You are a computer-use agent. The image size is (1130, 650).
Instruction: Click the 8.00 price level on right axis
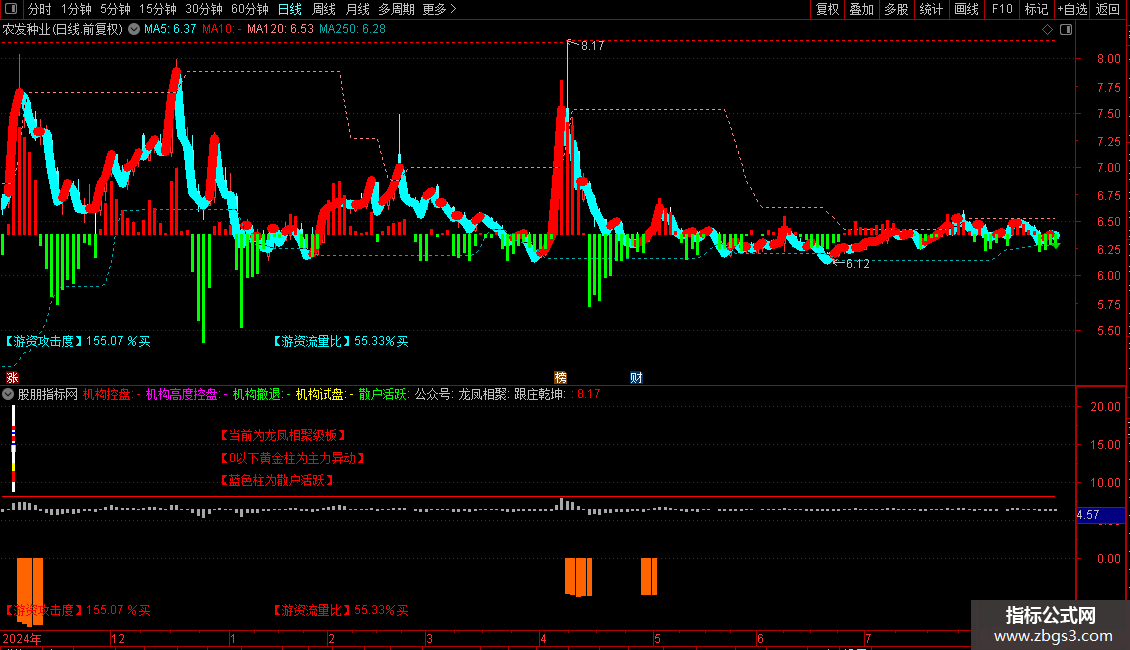(1108, 59)
